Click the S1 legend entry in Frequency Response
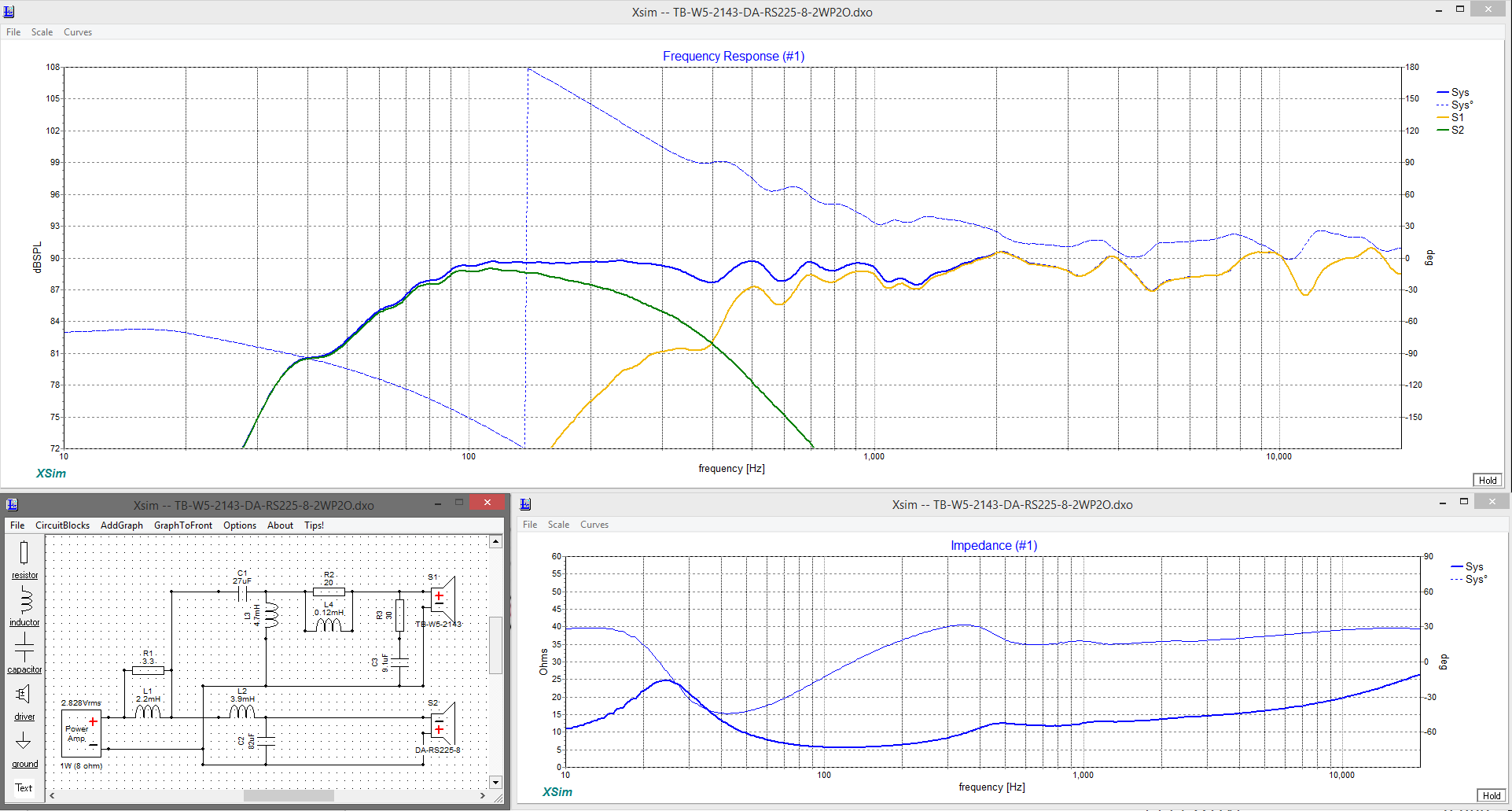The height and width of the screenshot is (811, 1512). coord(1451,118)
